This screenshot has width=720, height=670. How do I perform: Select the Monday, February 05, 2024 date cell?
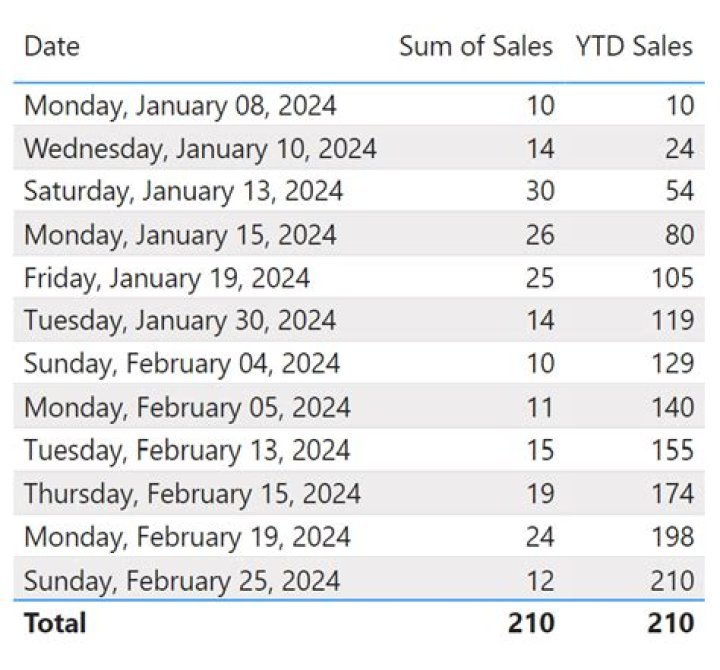(187, 407)
